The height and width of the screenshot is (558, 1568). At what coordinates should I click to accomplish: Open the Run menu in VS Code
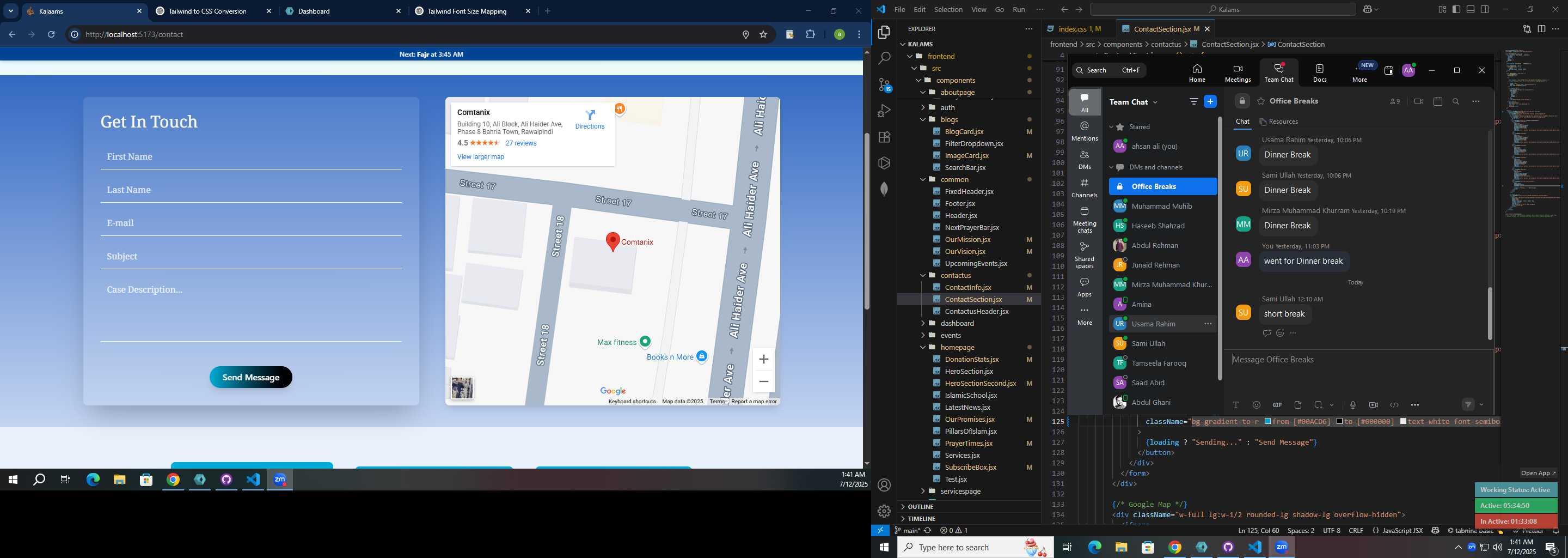[x=1019, y=9]
